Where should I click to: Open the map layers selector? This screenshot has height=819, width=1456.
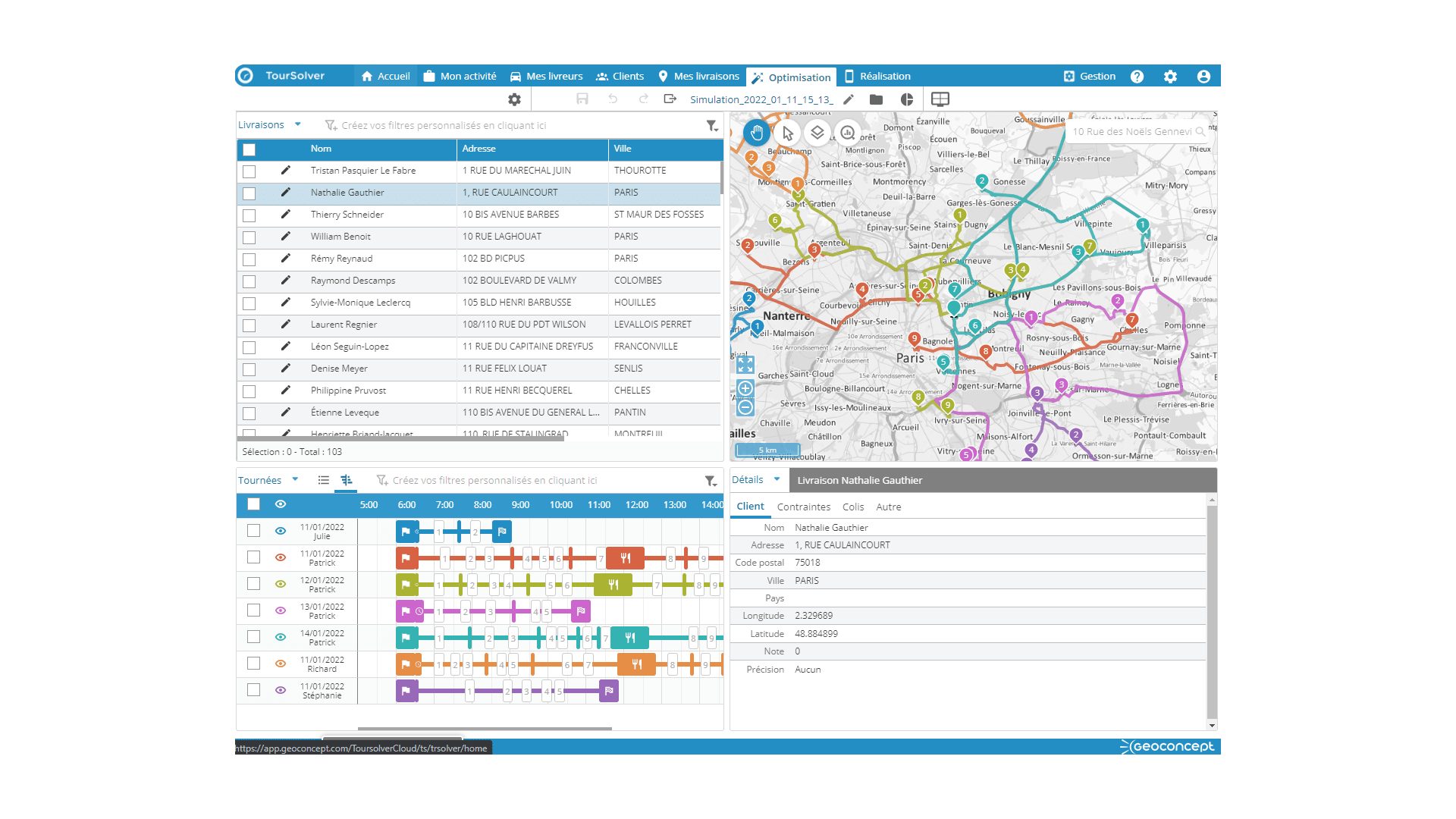817,133
